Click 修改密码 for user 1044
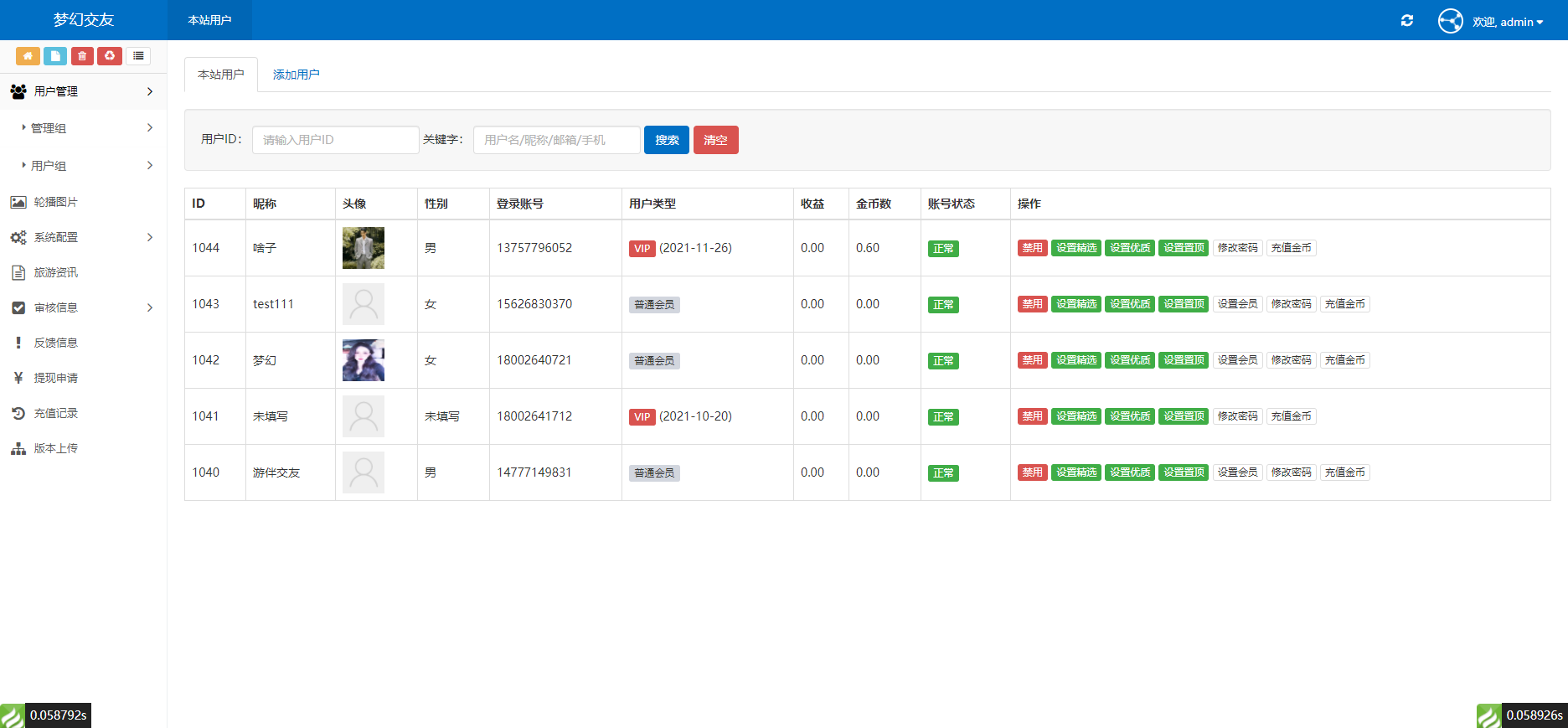The width and height of the screenshot is (1568, 728). [x=1237, y=248]
